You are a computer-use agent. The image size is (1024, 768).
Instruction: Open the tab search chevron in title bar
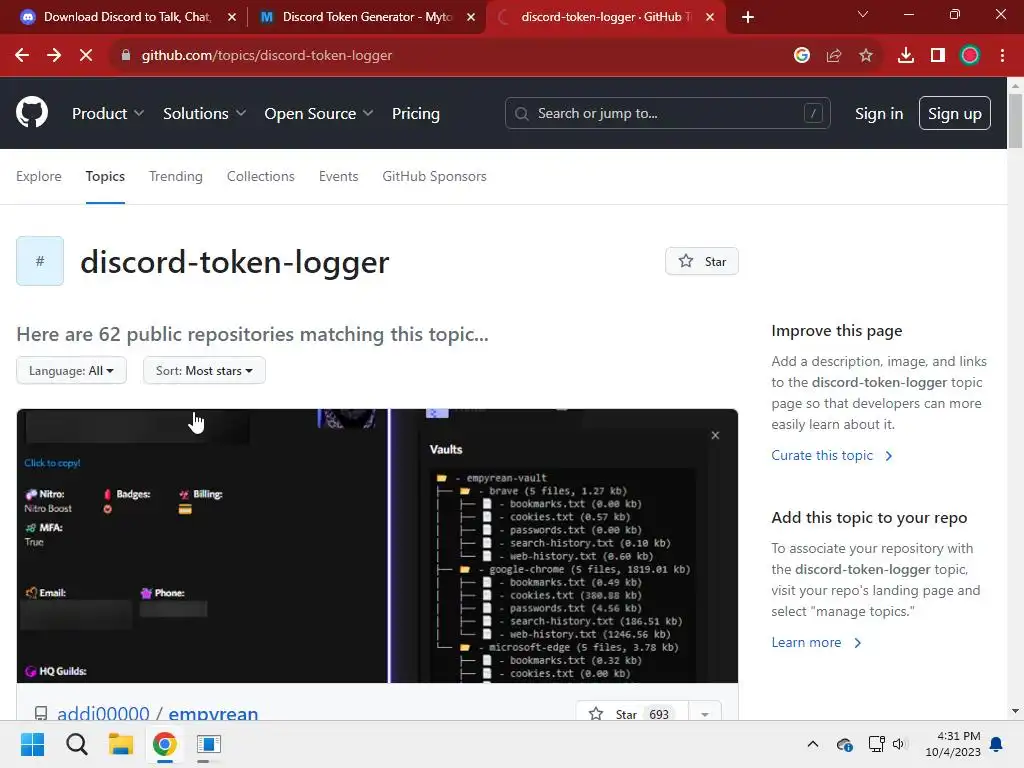click(863, 14)
